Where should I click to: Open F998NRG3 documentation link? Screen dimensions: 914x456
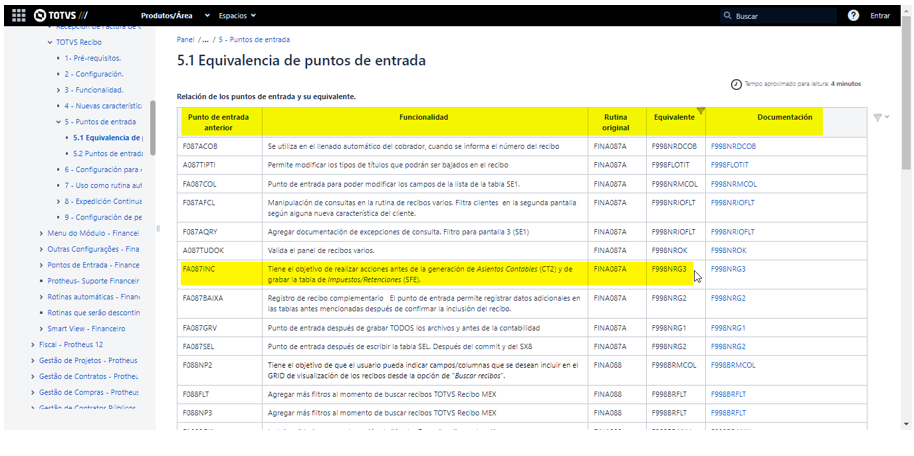(x=728, y=269)
